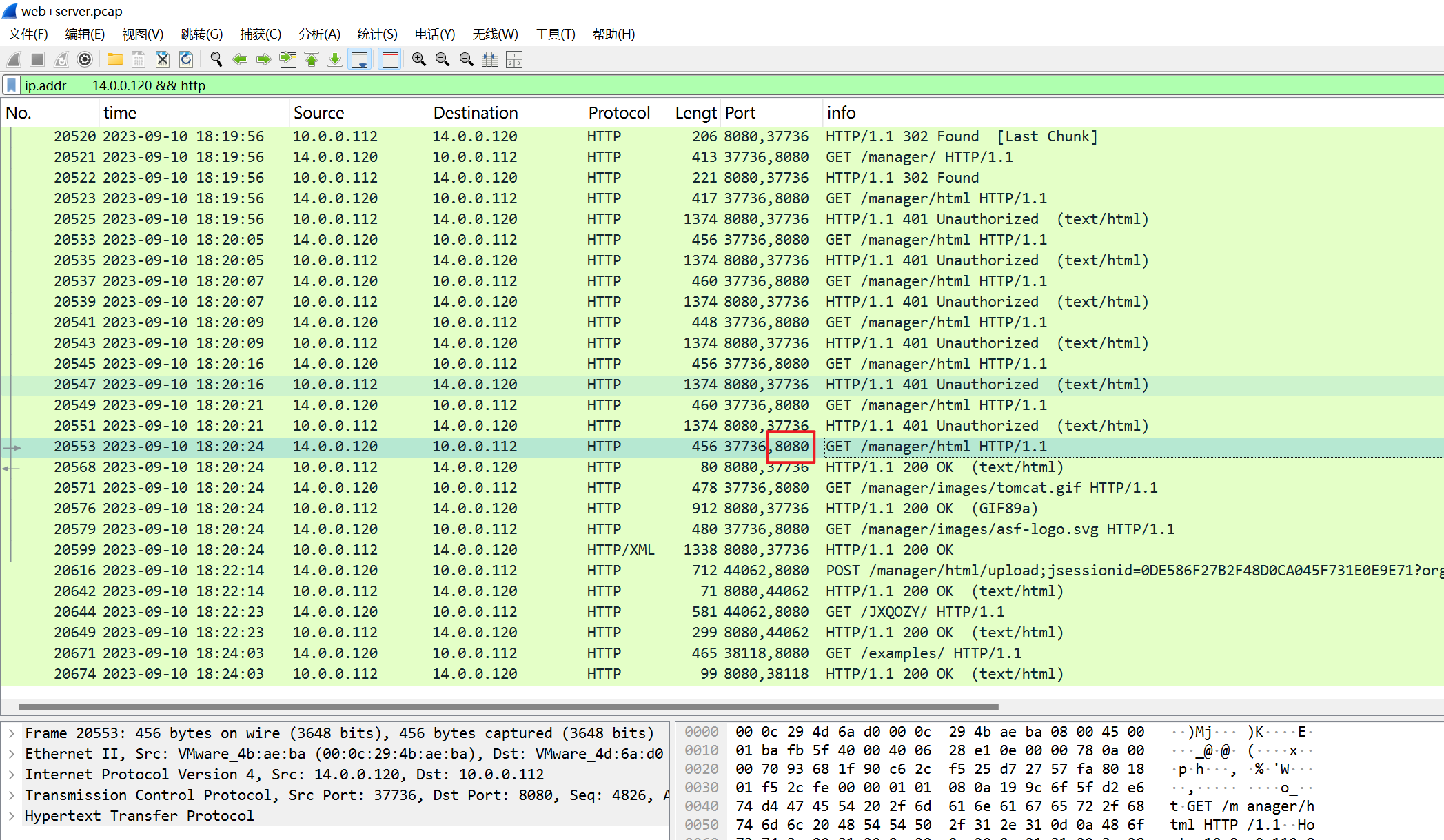Viewport: 1444px width, 840px height.
Task: Click the restart capture icon
Action: tap(61, 59)
